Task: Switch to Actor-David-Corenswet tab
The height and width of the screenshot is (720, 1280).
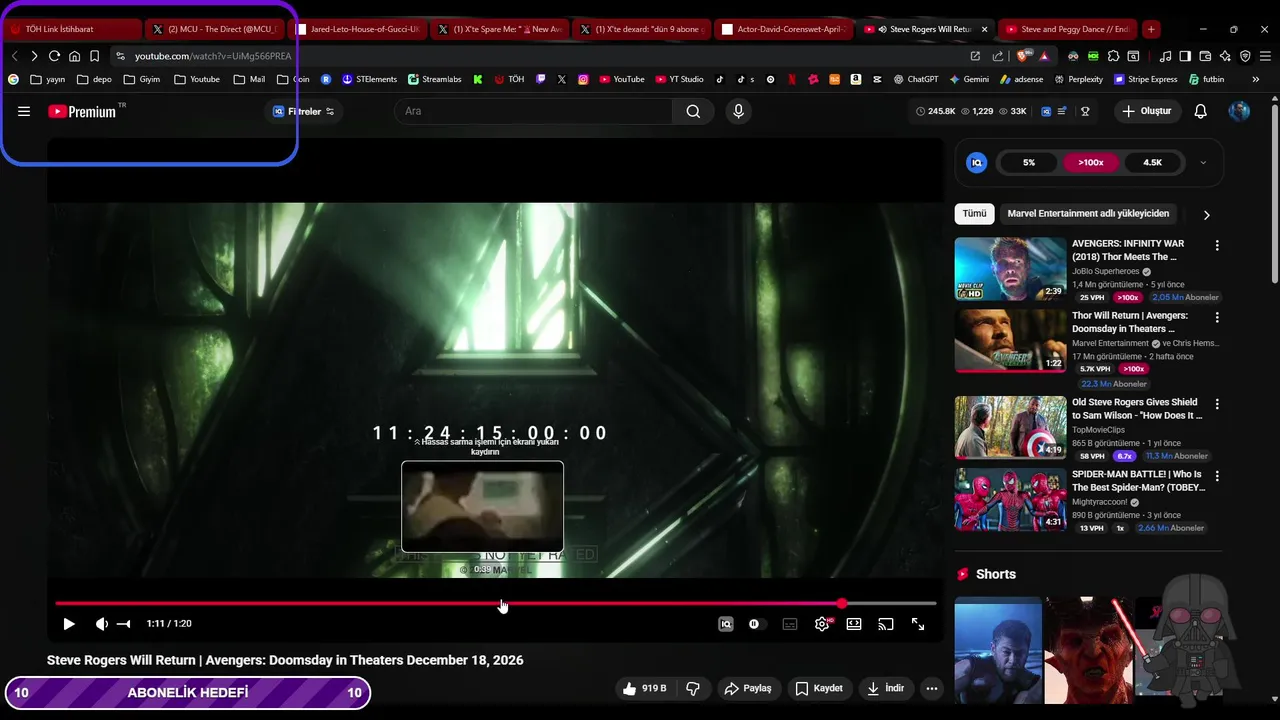Action: pos(784,29)
